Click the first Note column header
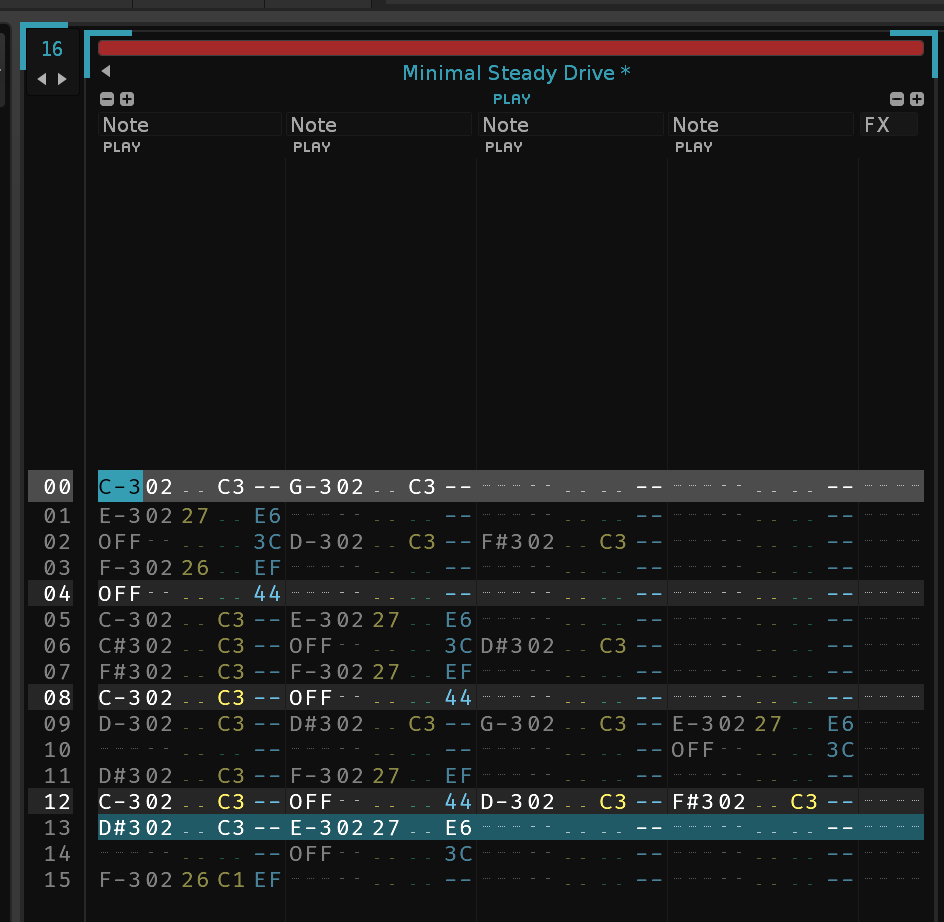 click(x=189, y=125)
